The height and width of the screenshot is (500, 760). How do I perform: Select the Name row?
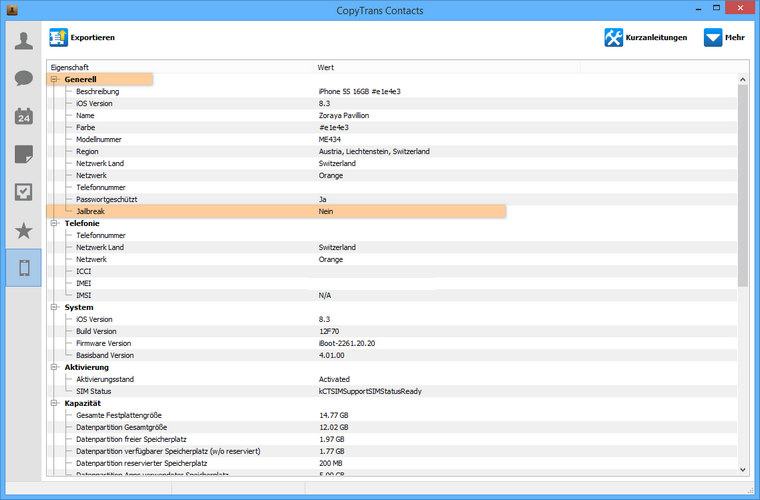(x=392, y=115)
